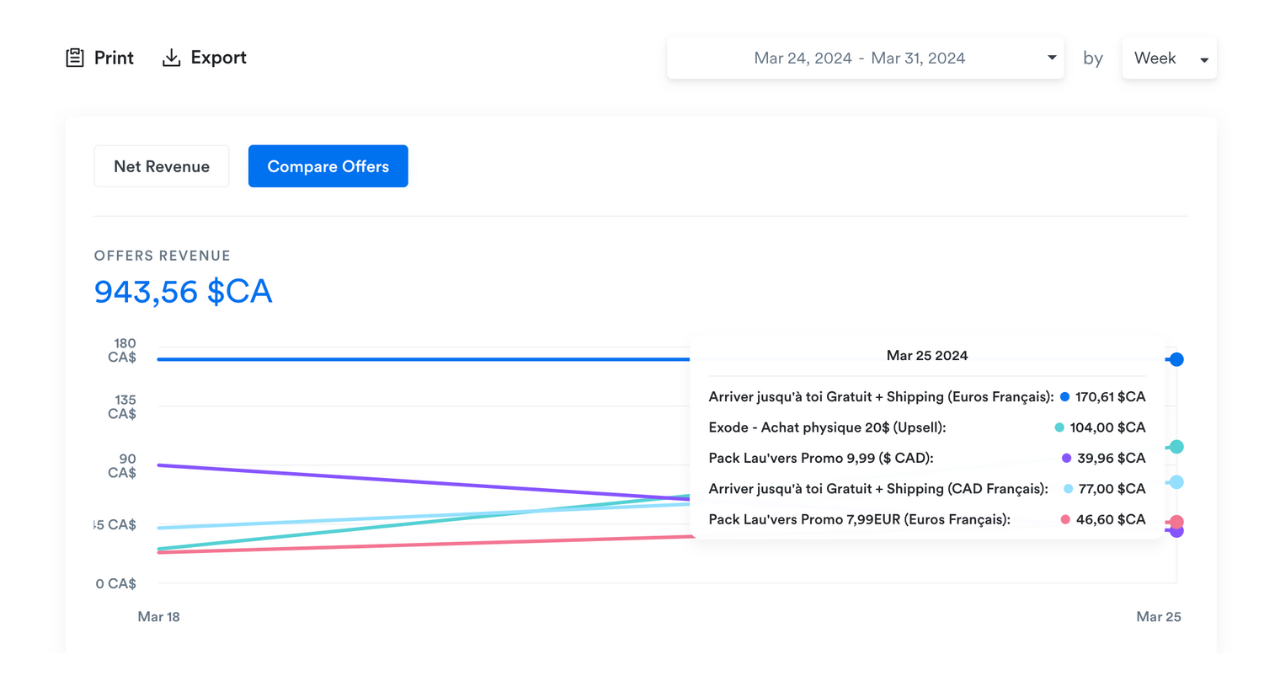The image size is (1280, 681).
Task: Click teal swatch beside 104,00 $CA
Action: (x=1059, y=427)
